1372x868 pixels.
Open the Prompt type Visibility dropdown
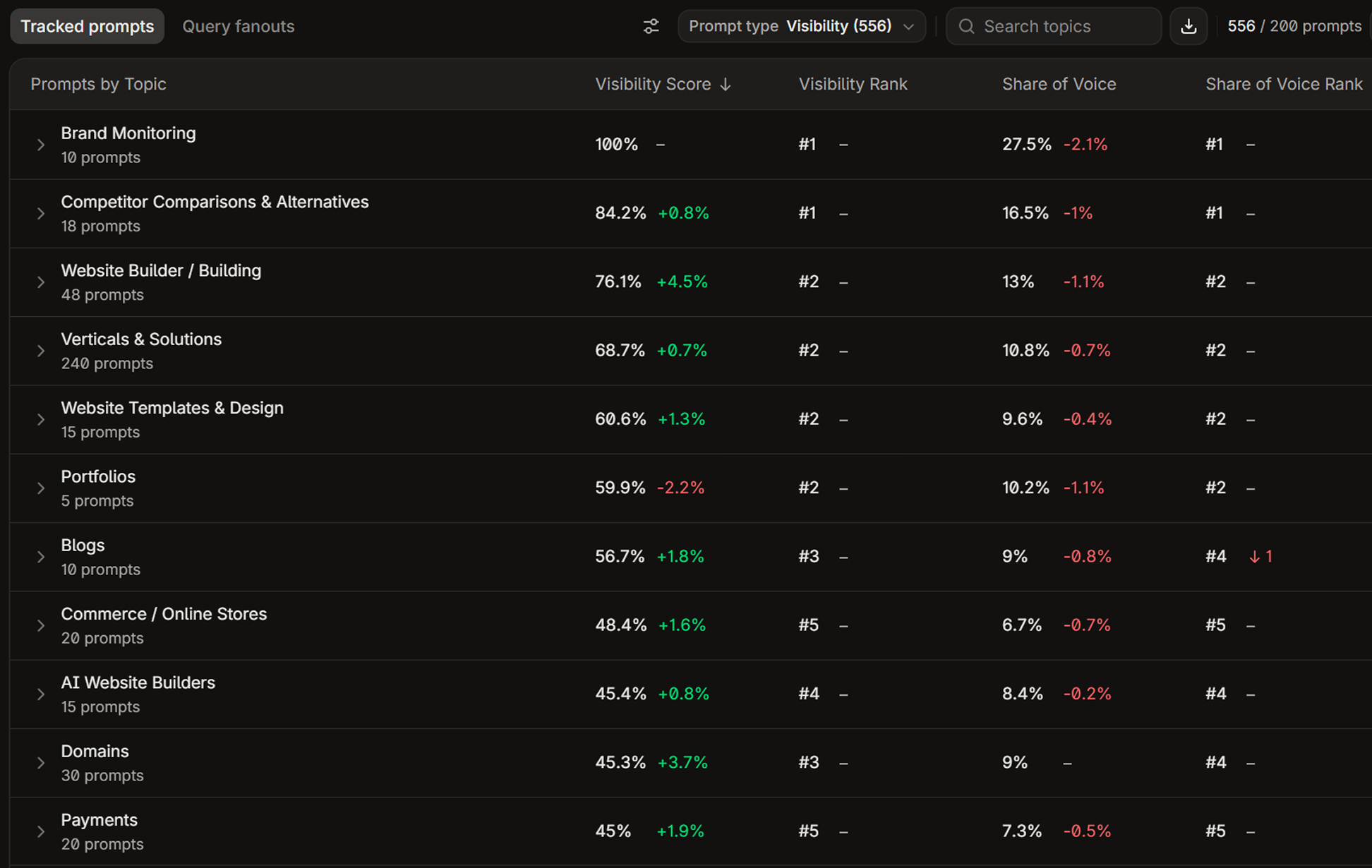[802, 26]
